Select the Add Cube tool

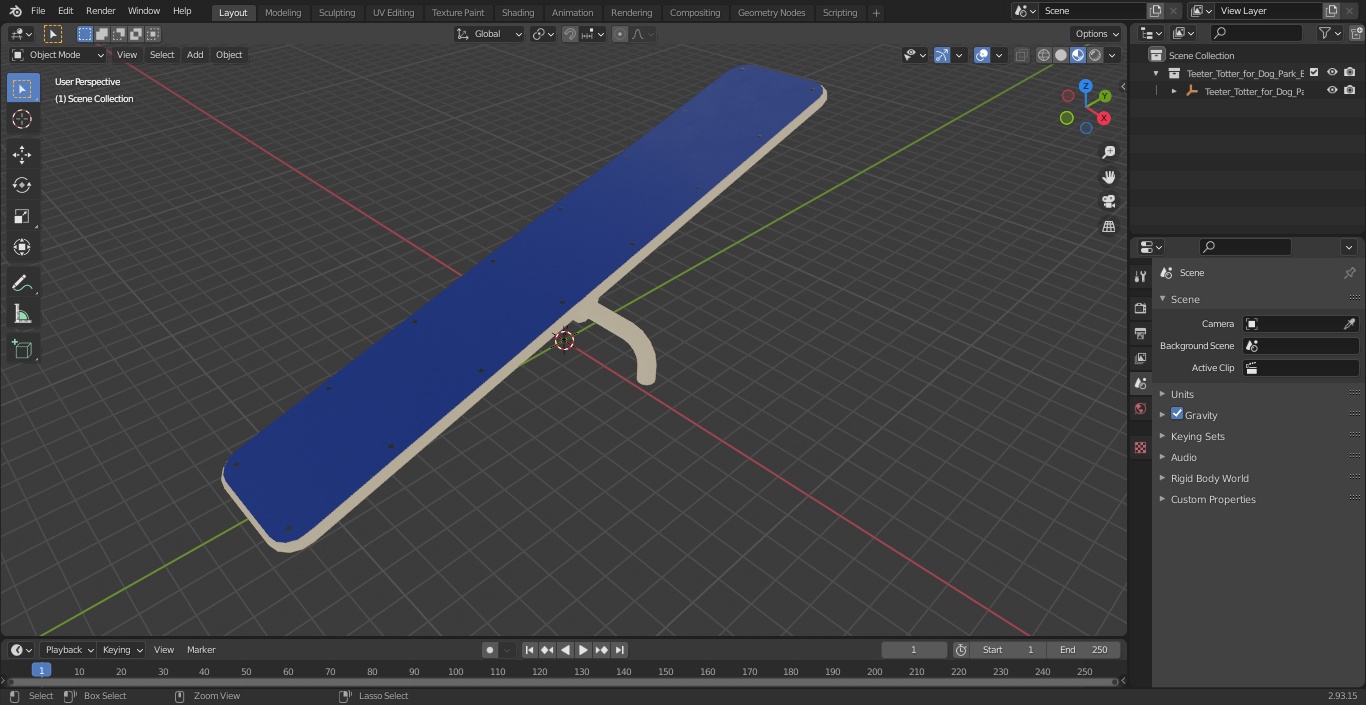click(x=22, y=349)
